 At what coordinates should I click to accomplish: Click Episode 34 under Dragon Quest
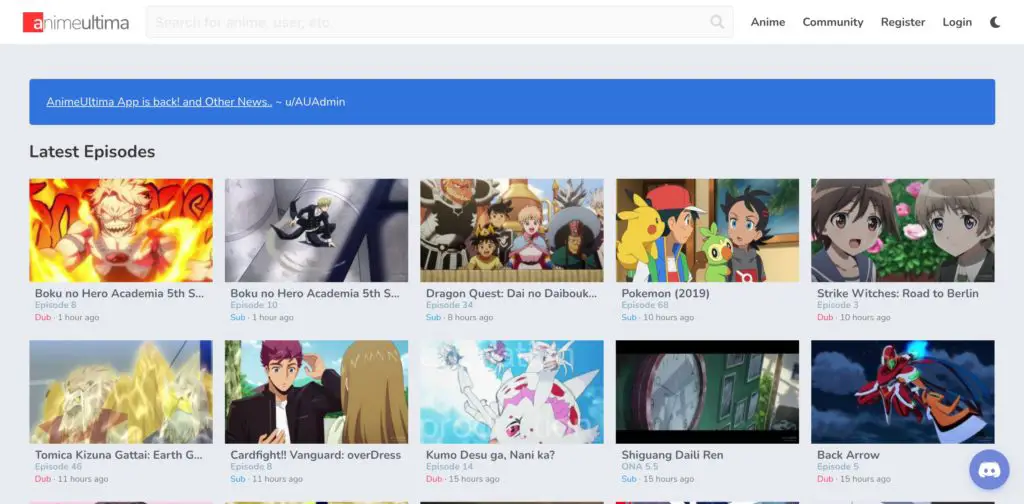[x=449, y=305]
